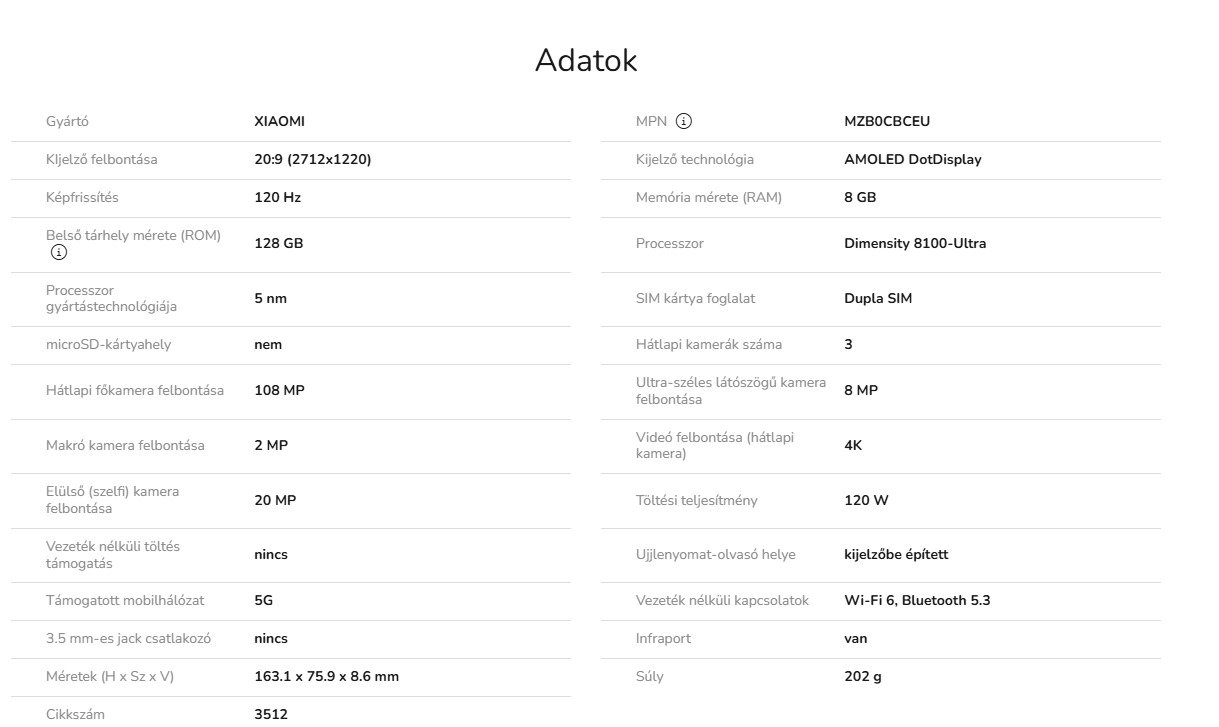Screen dimensions: 1219x727
Task: Select the 108 MP camera value
Action: click(279, 390)
